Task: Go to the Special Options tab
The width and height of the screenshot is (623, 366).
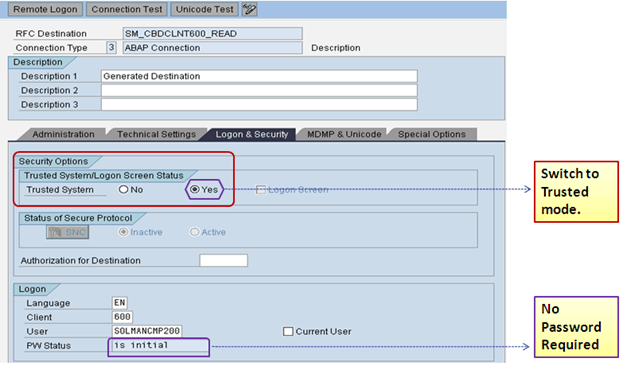Action: coord(432,134)
